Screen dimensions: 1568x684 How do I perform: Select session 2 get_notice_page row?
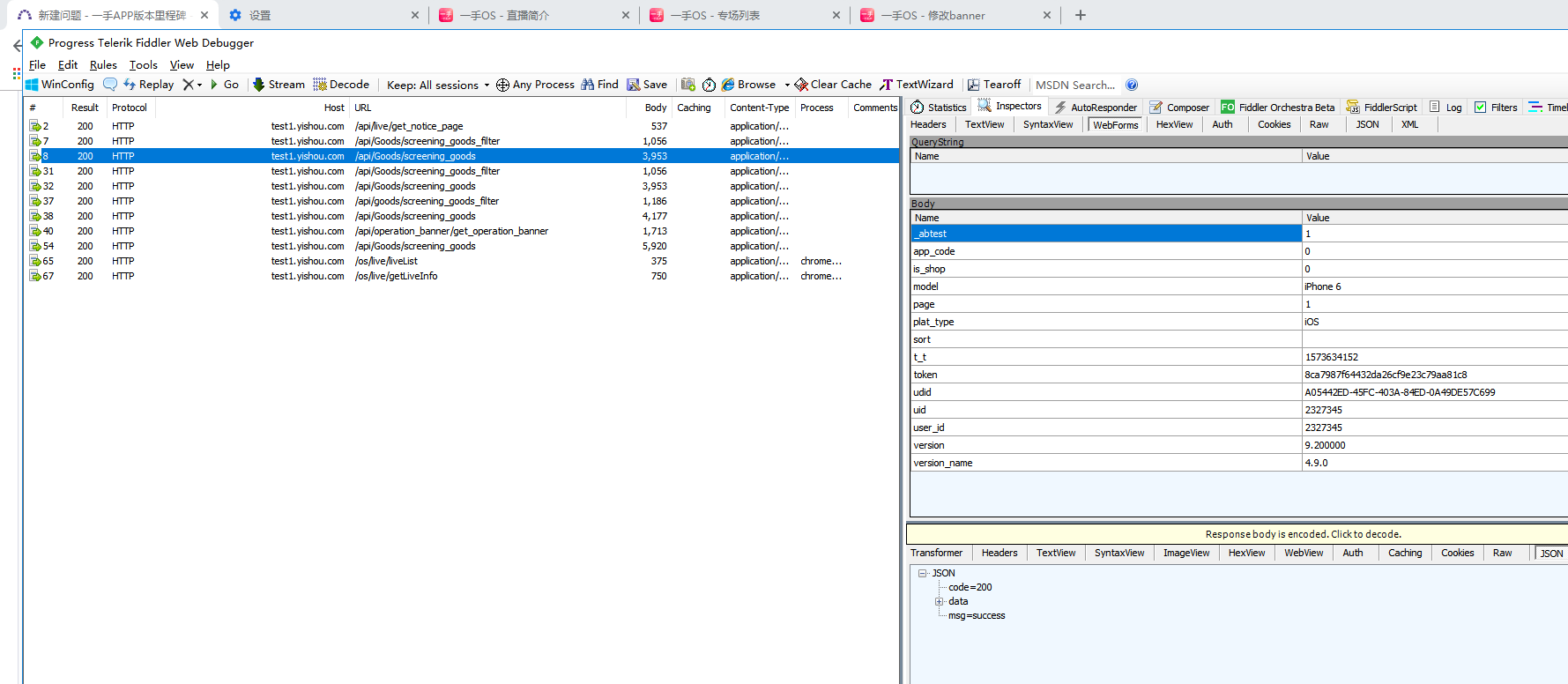coord(461,126)
